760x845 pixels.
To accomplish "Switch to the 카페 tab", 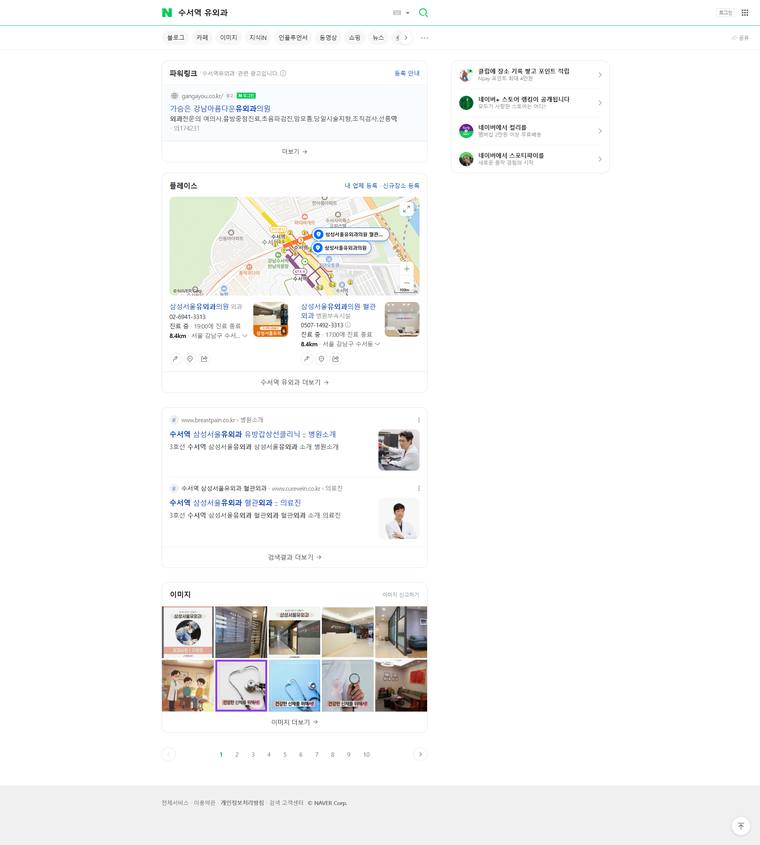I will click(x=202, y=38).
